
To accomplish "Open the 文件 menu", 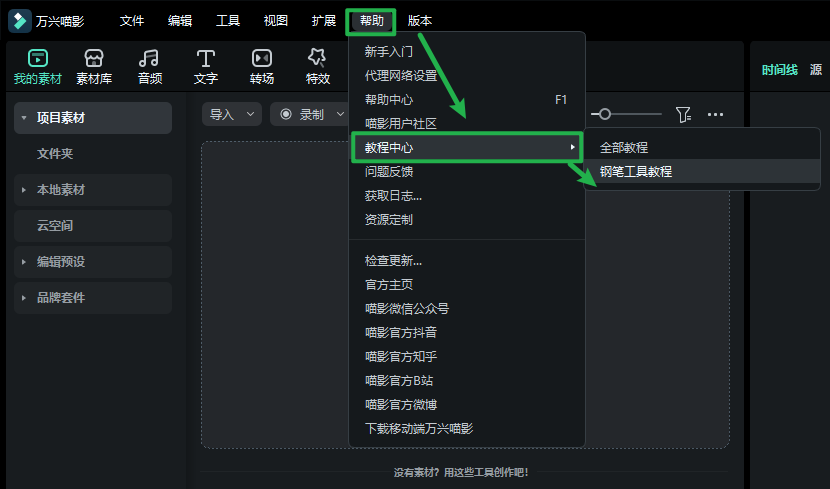I will [132, 21].
